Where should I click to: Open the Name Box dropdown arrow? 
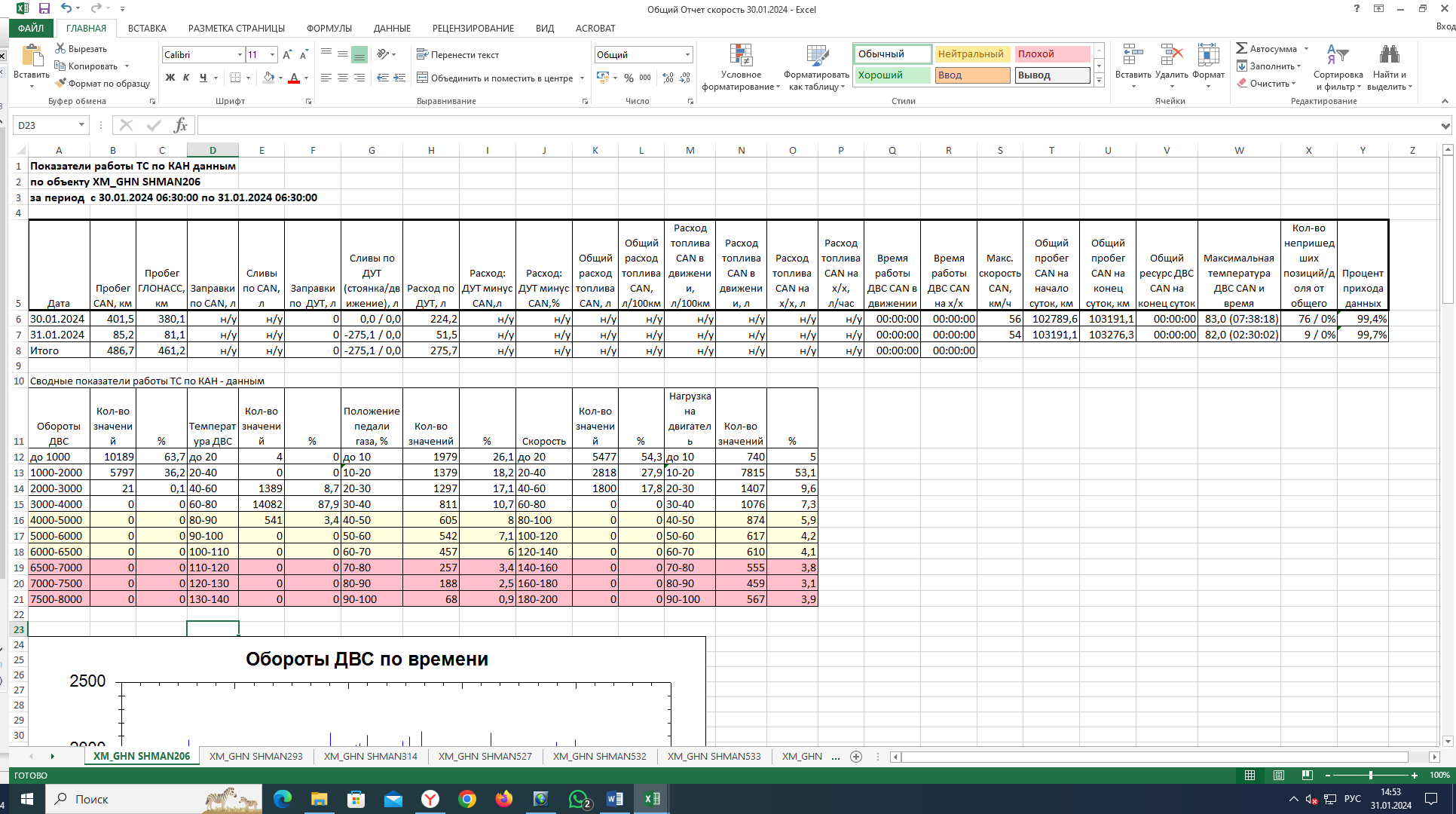pyautogui.click(x=81, y=125)
